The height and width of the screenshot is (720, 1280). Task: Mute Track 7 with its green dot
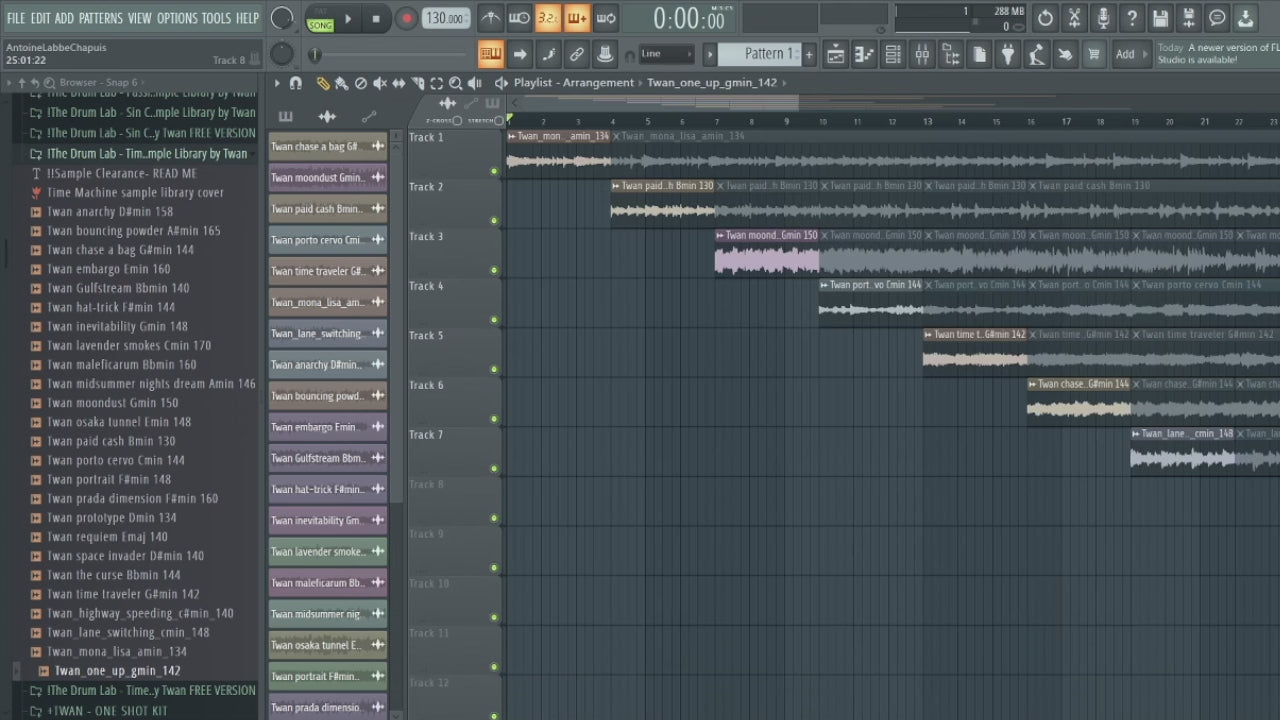pyautogui.click(x=494, y=469)
